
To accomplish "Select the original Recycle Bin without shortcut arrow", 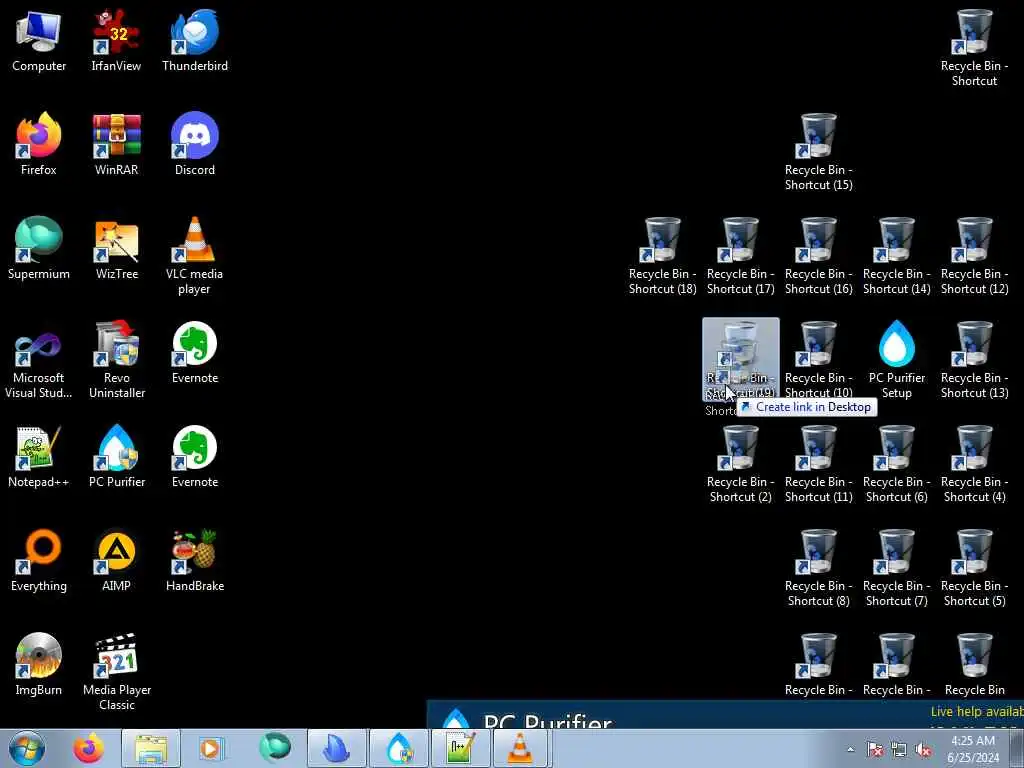I will [974, 664].
